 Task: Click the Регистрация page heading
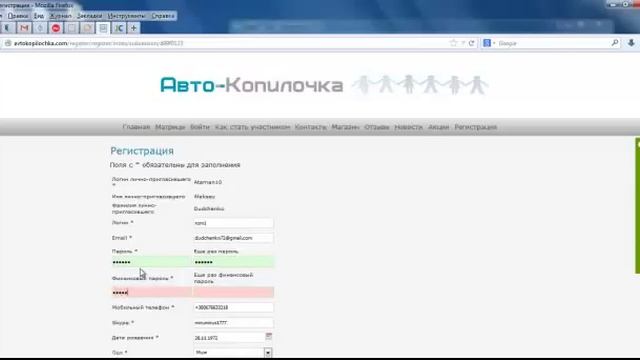(x=142, y=151)
